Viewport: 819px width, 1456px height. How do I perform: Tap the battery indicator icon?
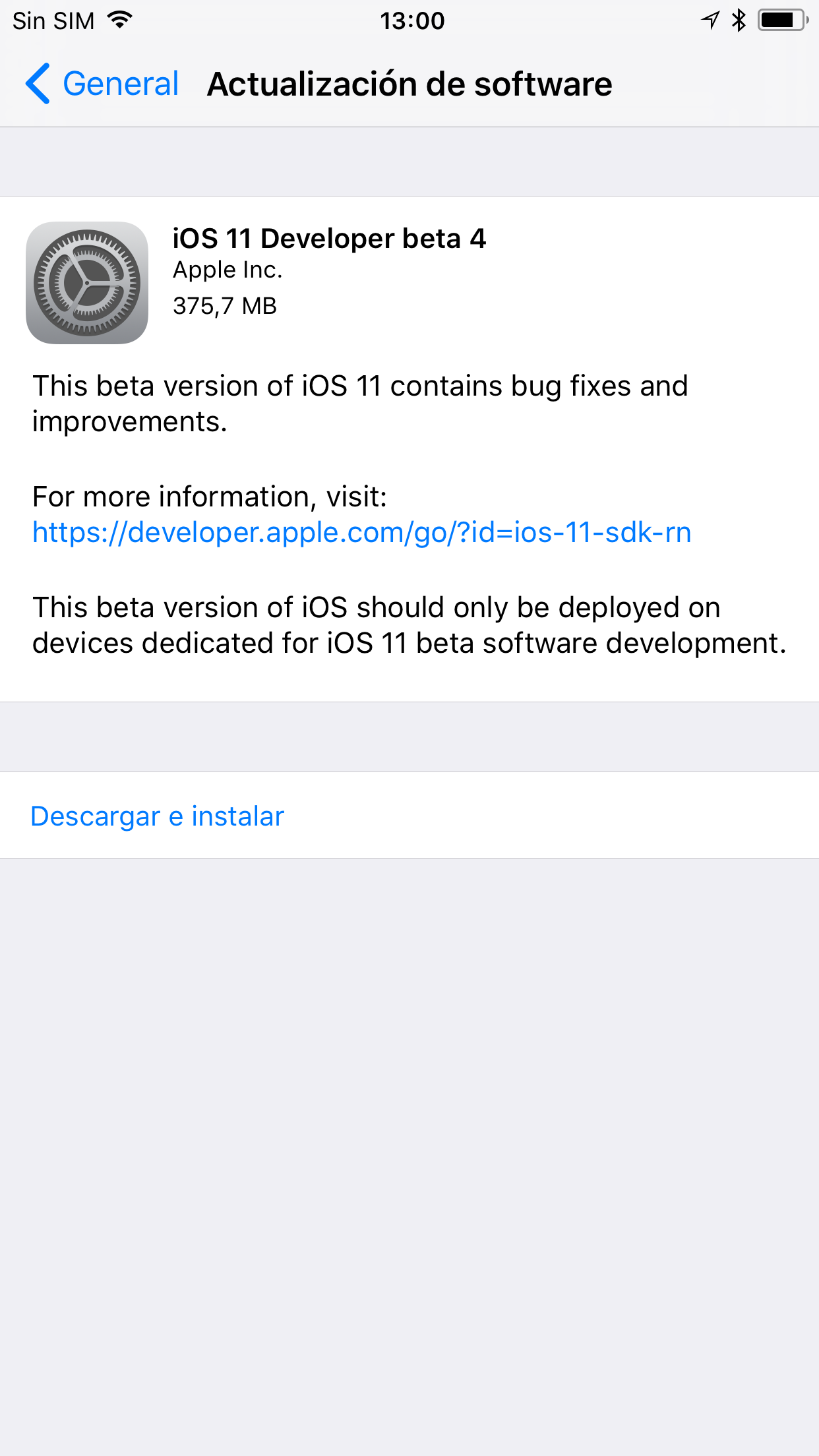pyautogui.click(x=783, y=20)
